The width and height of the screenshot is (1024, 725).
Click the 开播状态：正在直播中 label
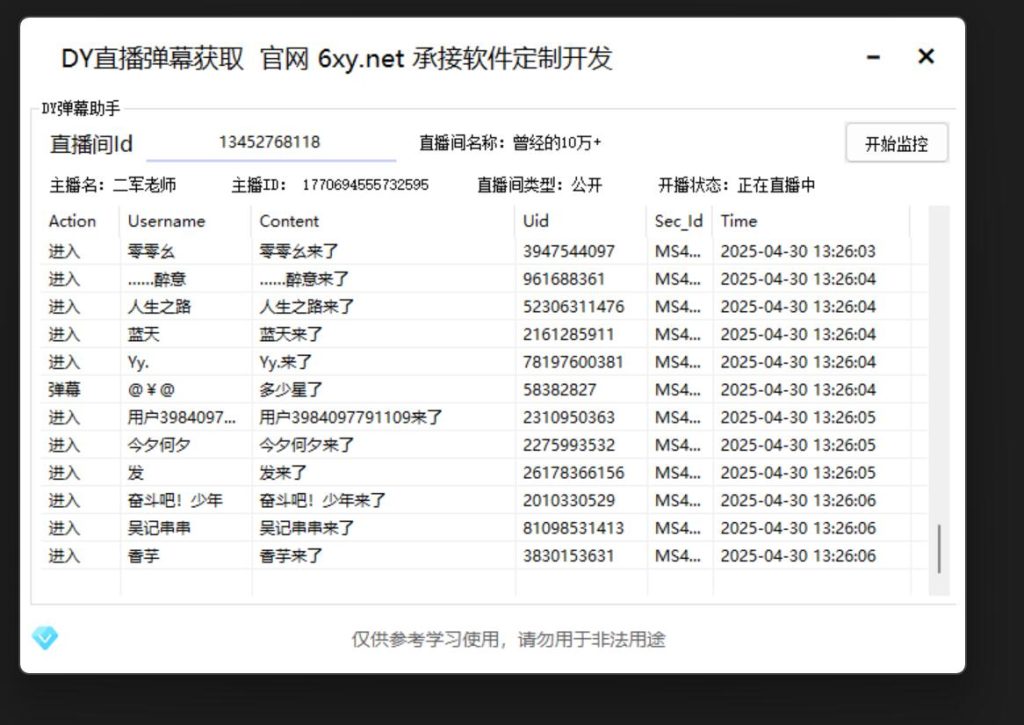(x=737, y=185)
